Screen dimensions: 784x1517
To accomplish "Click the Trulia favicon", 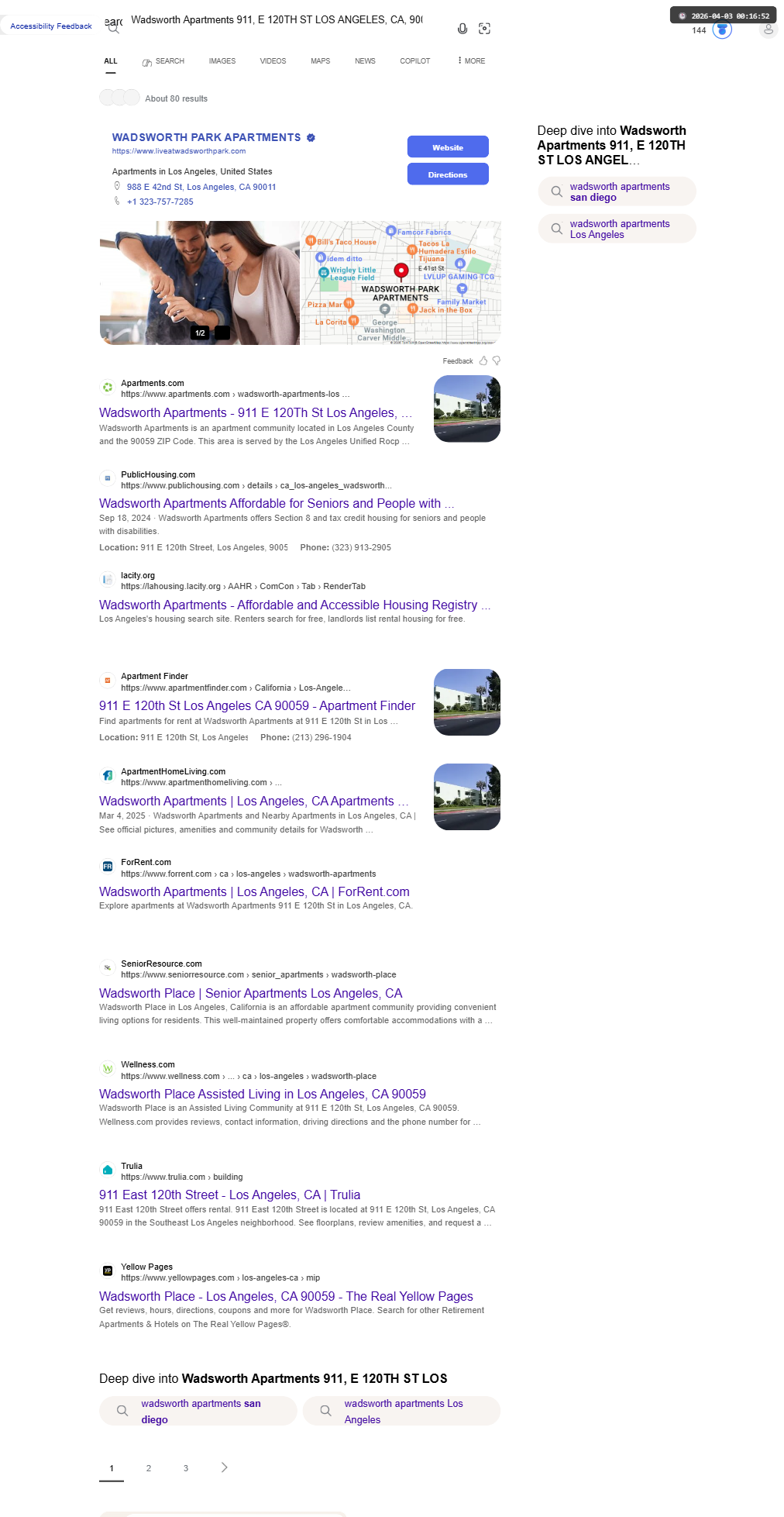I will point(108,1170).
